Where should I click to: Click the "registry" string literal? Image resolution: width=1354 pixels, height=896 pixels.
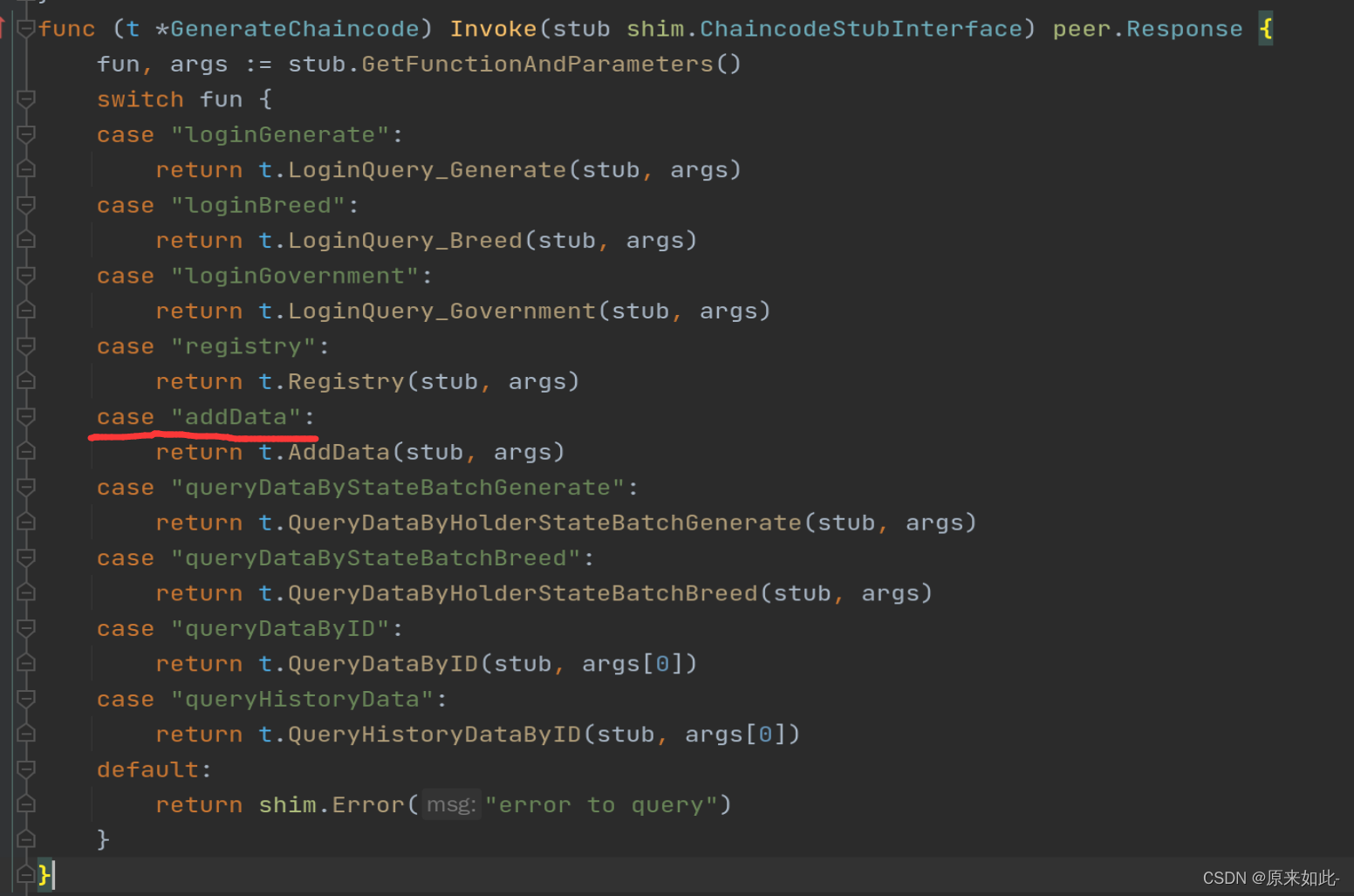[243, 346]
